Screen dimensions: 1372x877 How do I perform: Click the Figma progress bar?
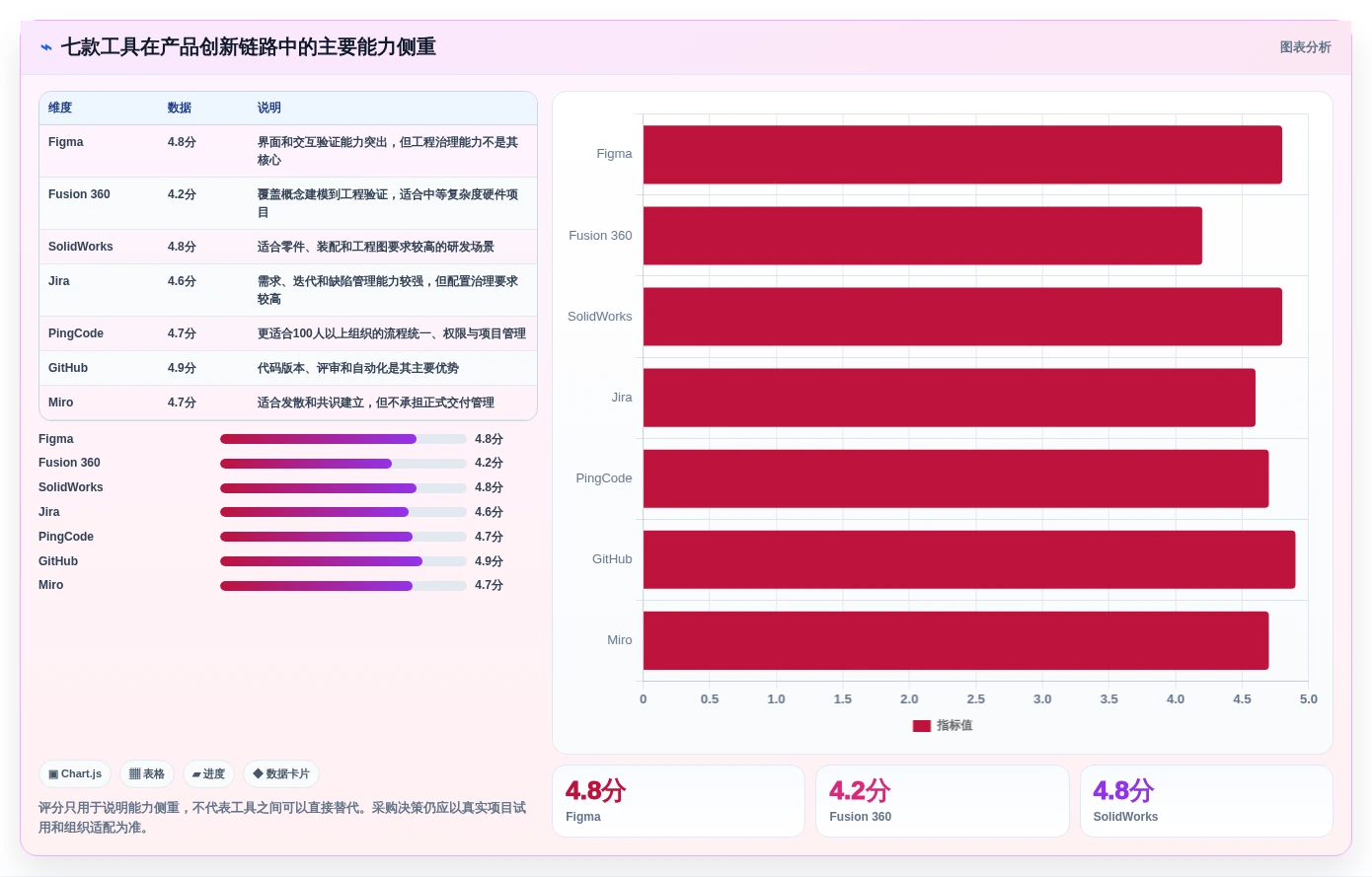click(x=343, y=439)
